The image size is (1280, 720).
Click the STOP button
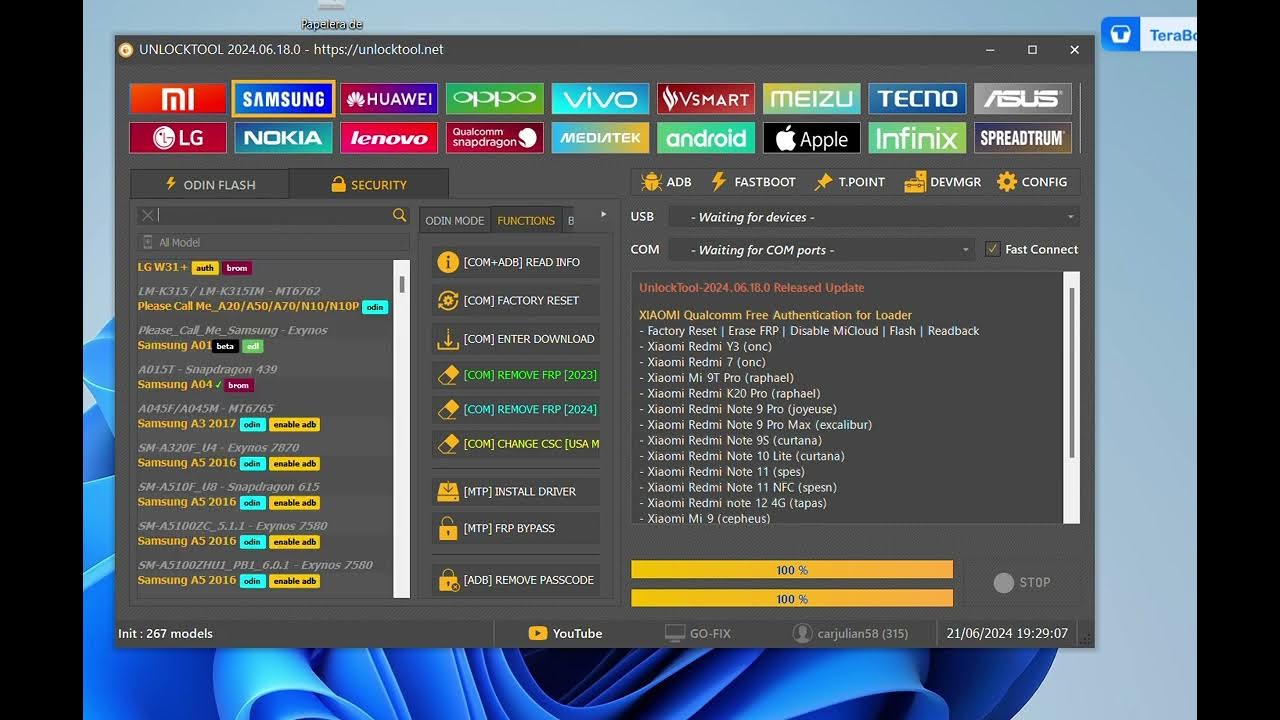(x=1022, y=582)
